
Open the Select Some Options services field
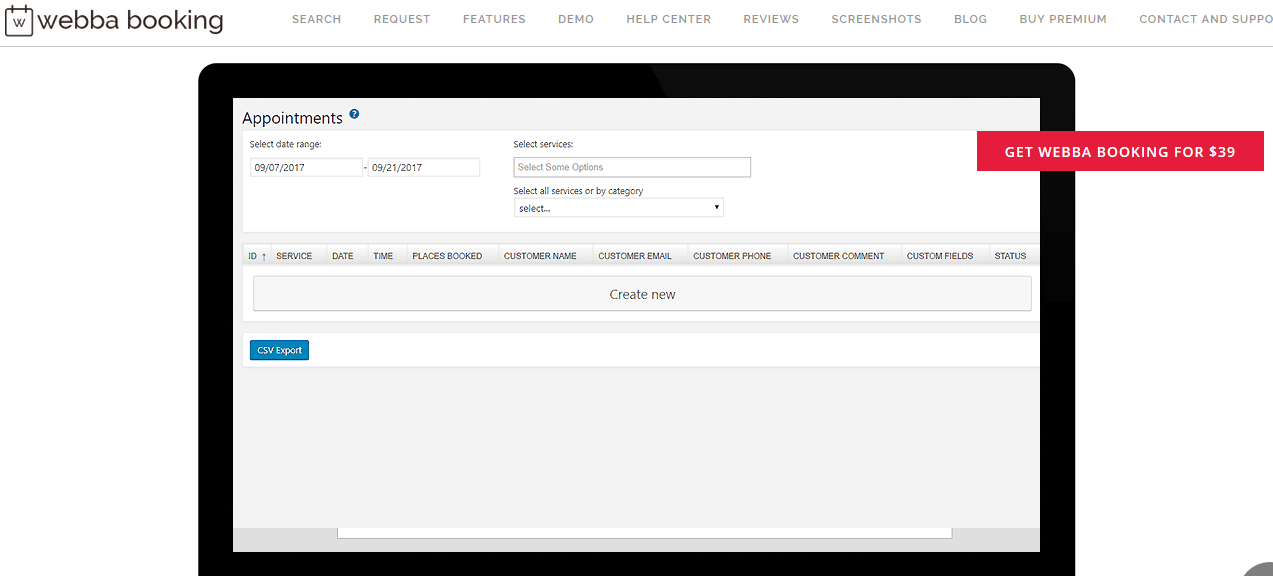(x=632, y=167)
